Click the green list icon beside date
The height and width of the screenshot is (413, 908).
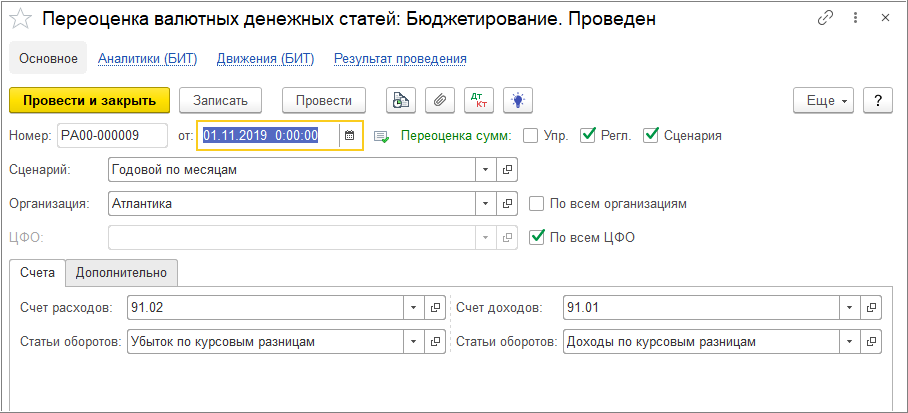point(381,136)
